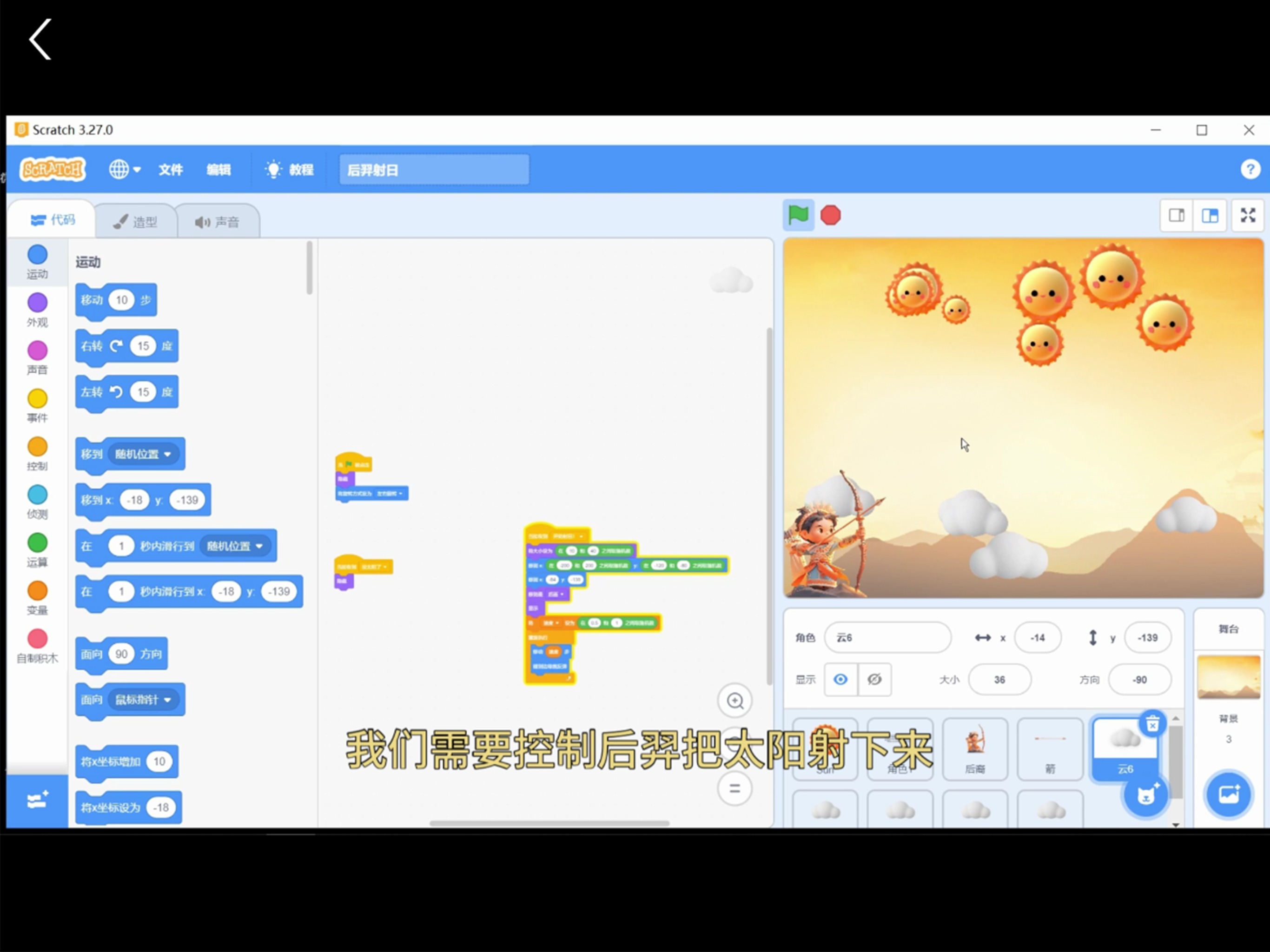This screenshot has height=952, width=1270.
Task: Open the help question mark icon
Action: [x=1250, y=169]
